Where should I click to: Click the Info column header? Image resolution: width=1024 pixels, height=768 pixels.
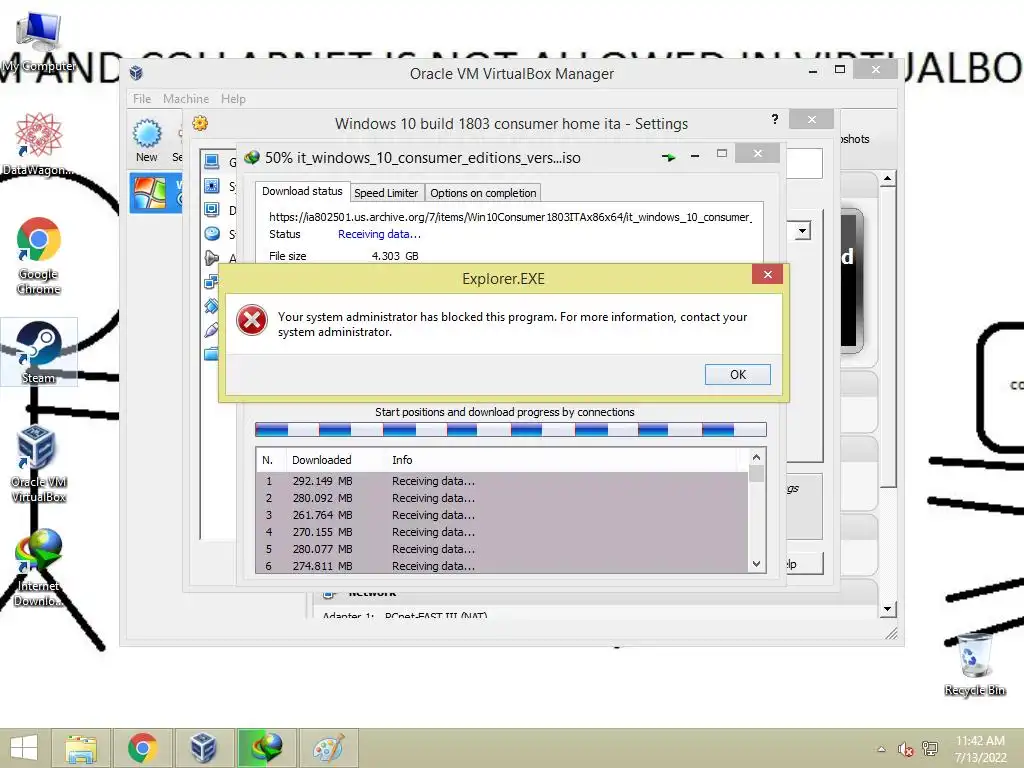coord(402,460)
